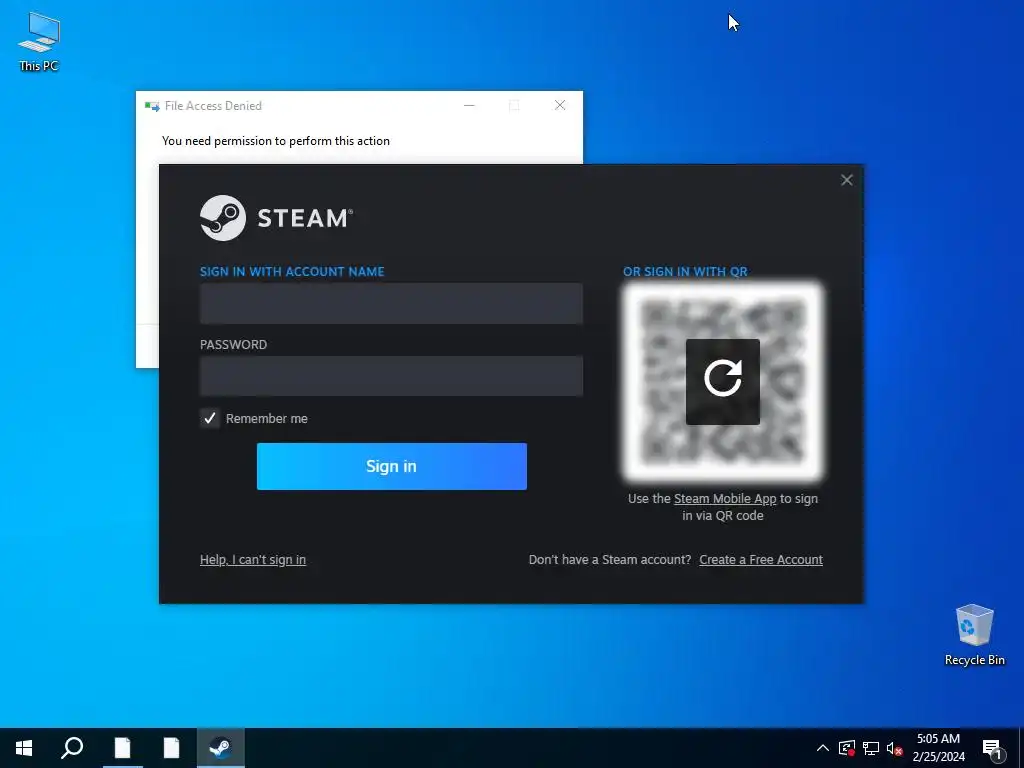This screenshot has height=768, width=1024.
Task: Select the Recycle Bin desktop icon
Action: pos(974,635)
